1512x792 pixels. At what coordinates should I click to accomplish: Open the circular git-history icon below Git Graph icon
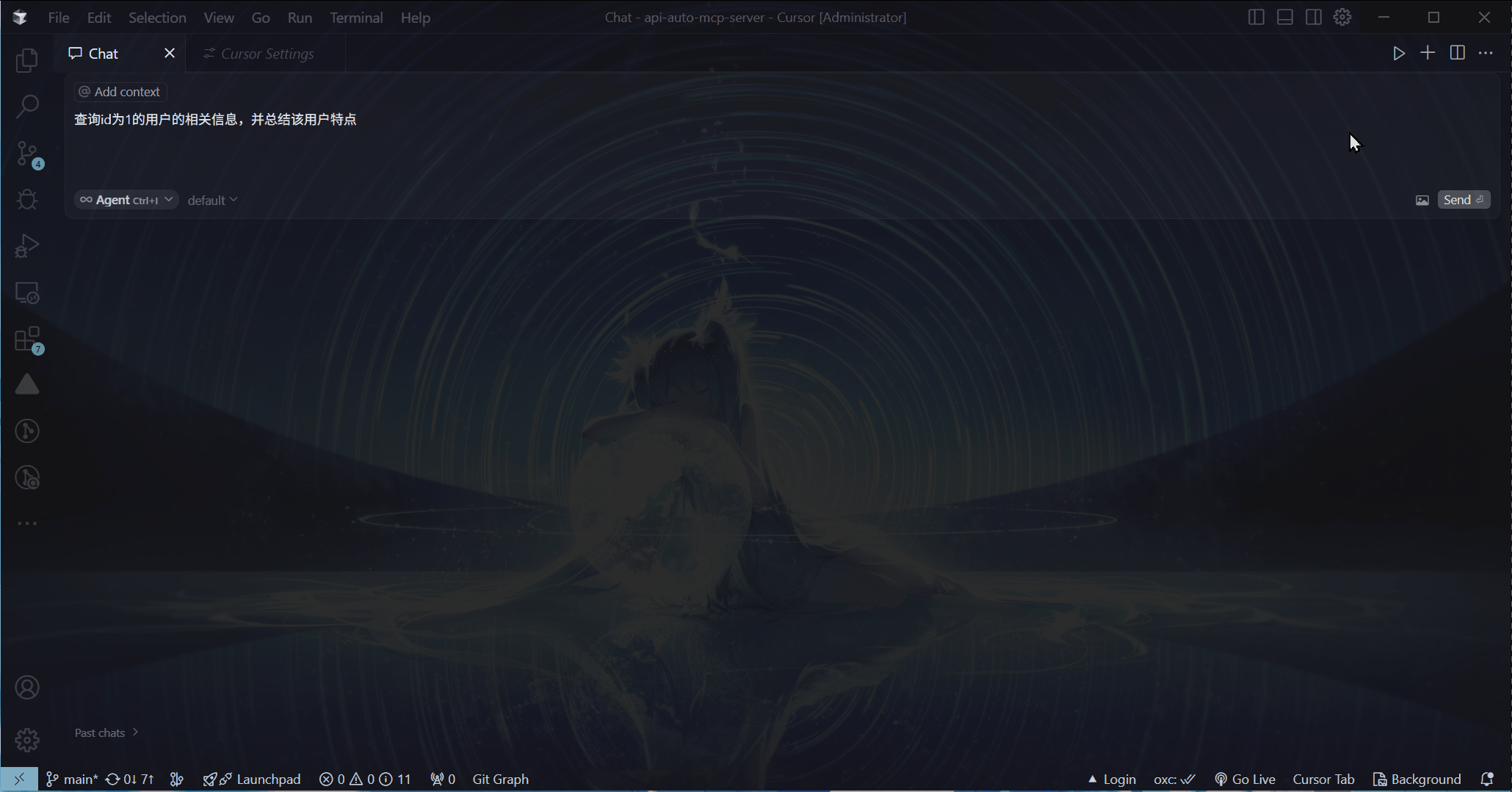tap(27, 478)
